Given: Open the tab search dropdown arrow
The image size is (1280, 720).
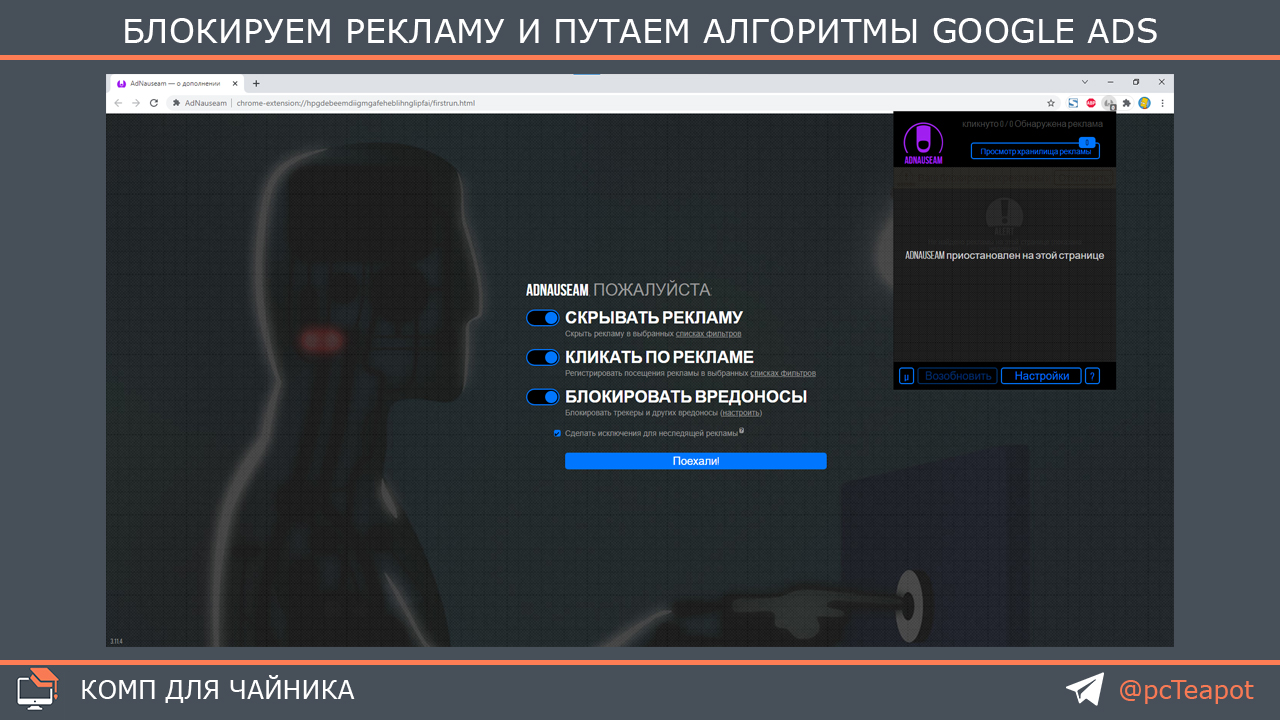Looking at the screenshot, I should tap(1085, 81).
